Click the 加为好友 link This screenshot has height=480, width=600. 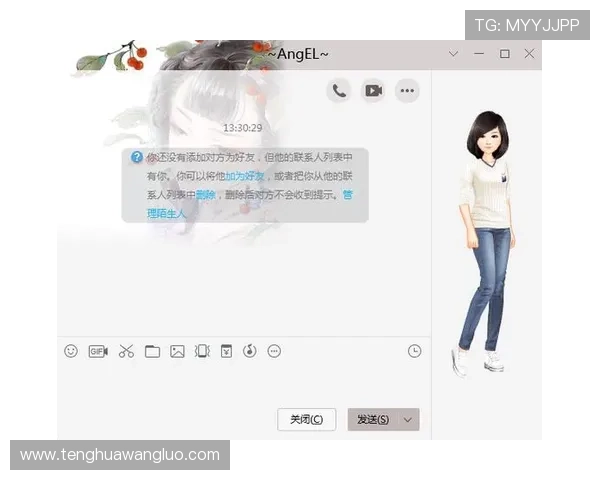coord(246,176)
